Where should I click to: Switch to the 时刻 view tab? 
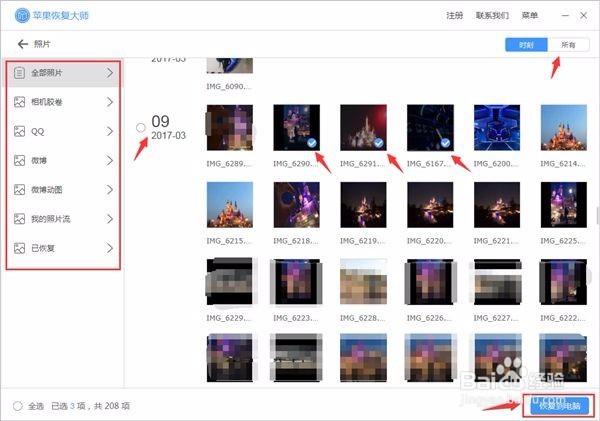526,45
